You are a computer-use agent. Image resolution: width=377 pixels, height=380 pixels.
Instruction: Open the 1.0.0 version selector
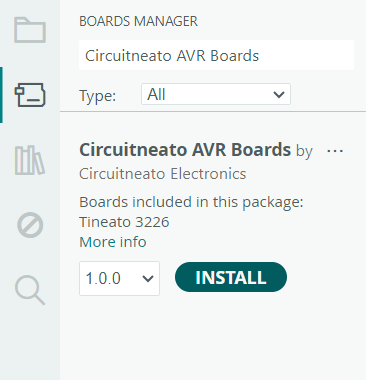pyautogui.click(x=119, y=278)
